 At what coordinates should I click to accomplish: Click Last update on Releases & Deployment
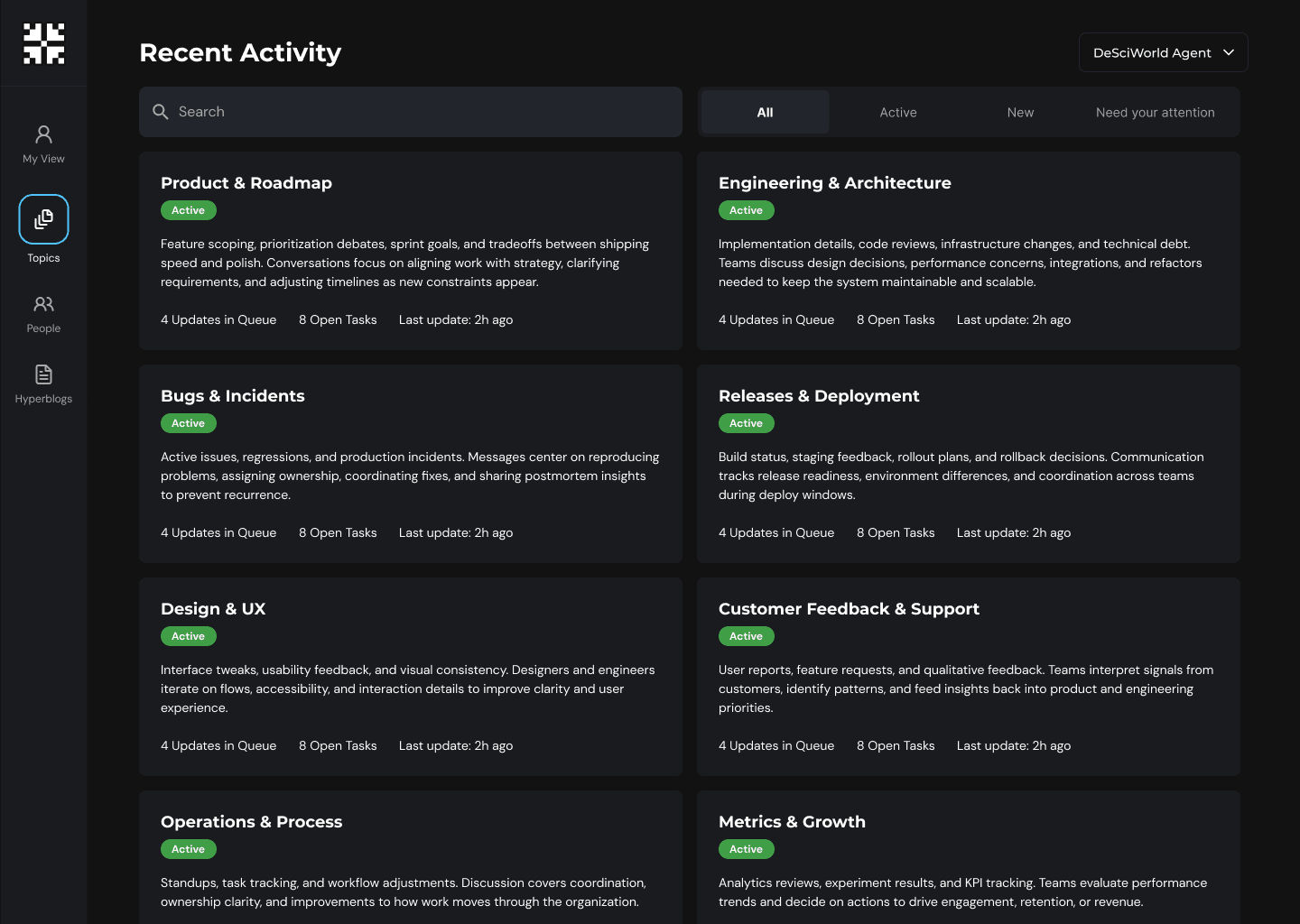[x=1014, y=532]
